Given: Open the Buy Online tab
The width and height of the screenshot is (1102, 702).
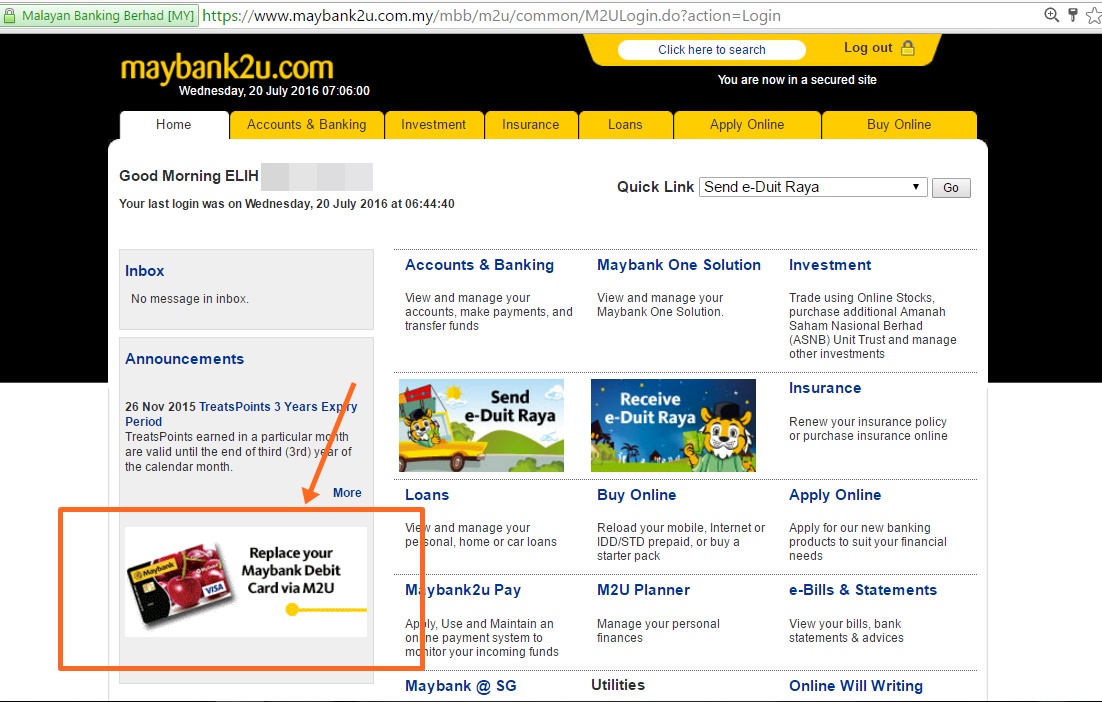Looking at the screenshot, I should pos(899,125).
